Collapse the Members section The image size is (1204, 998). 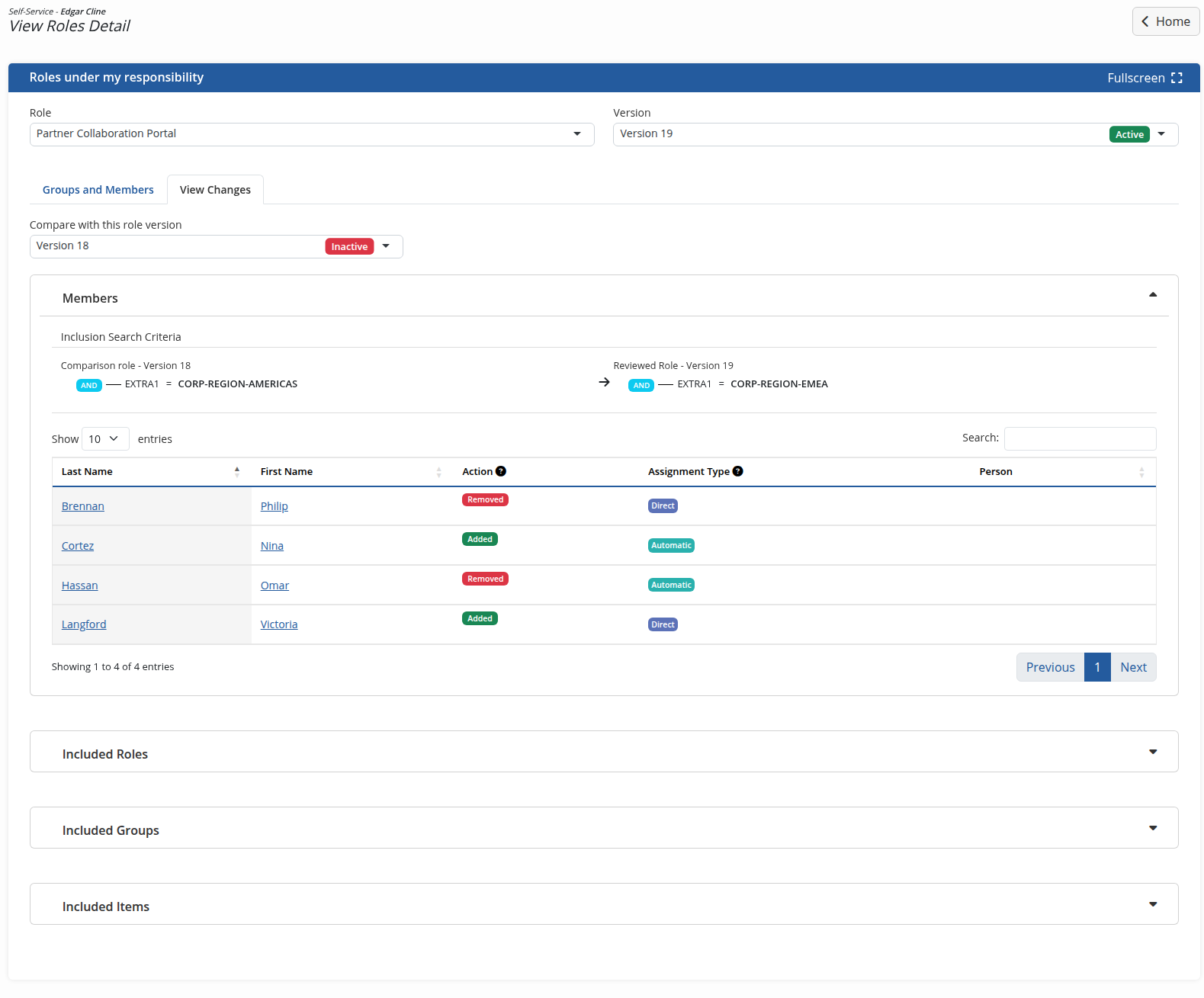pos(1153,295)
